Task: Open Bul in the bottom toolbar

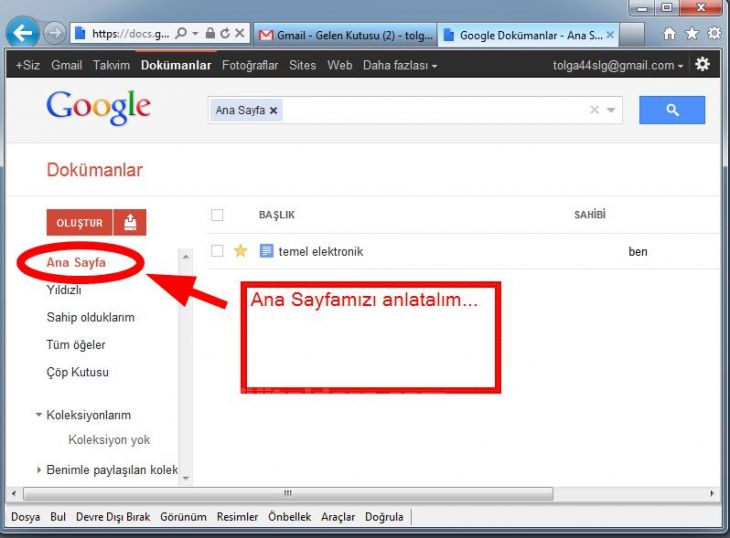Action: pyautogui.click(x=58, y=517)
